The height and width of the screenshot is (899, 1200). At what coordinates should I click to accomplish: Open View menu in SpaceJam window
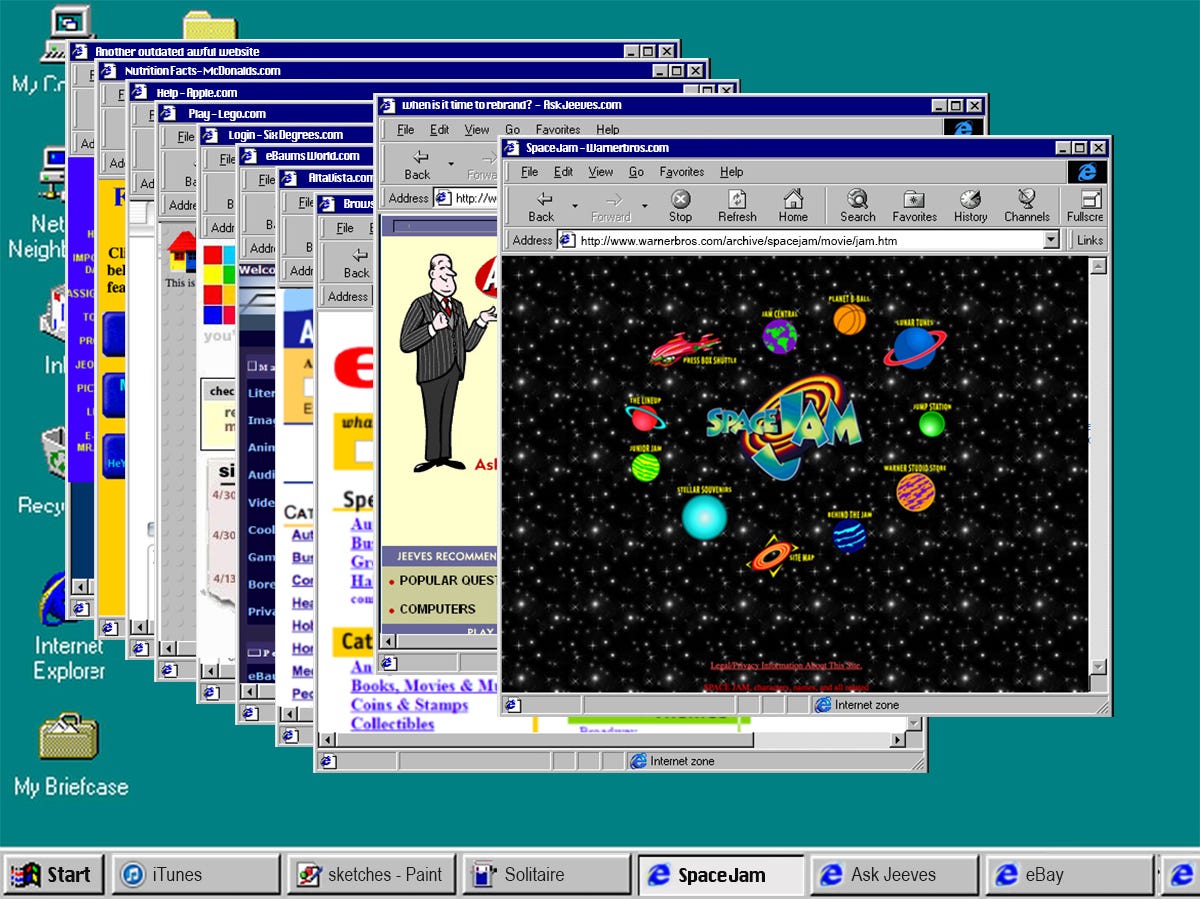601,172
